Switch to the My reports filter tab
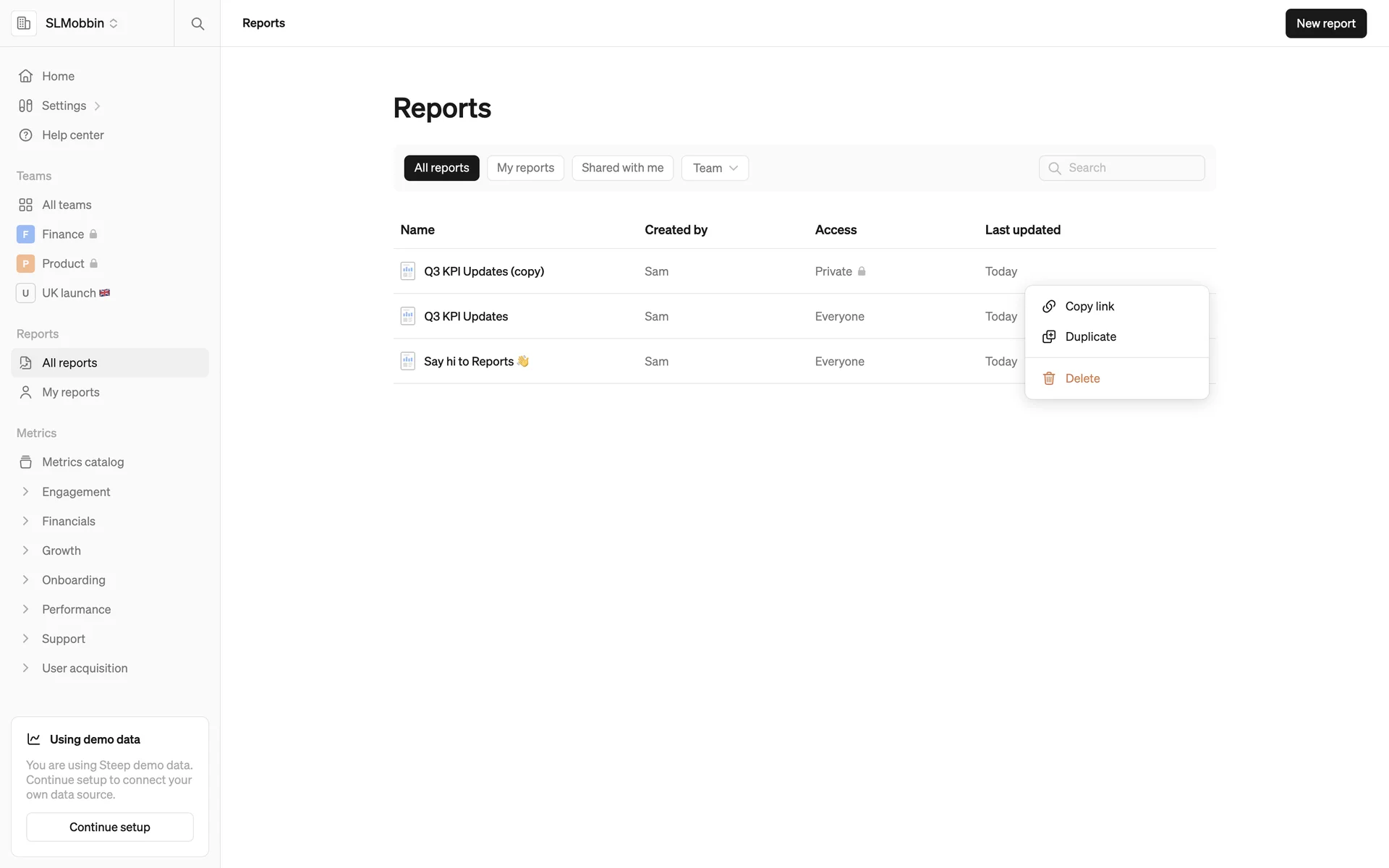Viewport: 1389px width, 868px height. tap(525, 168)
